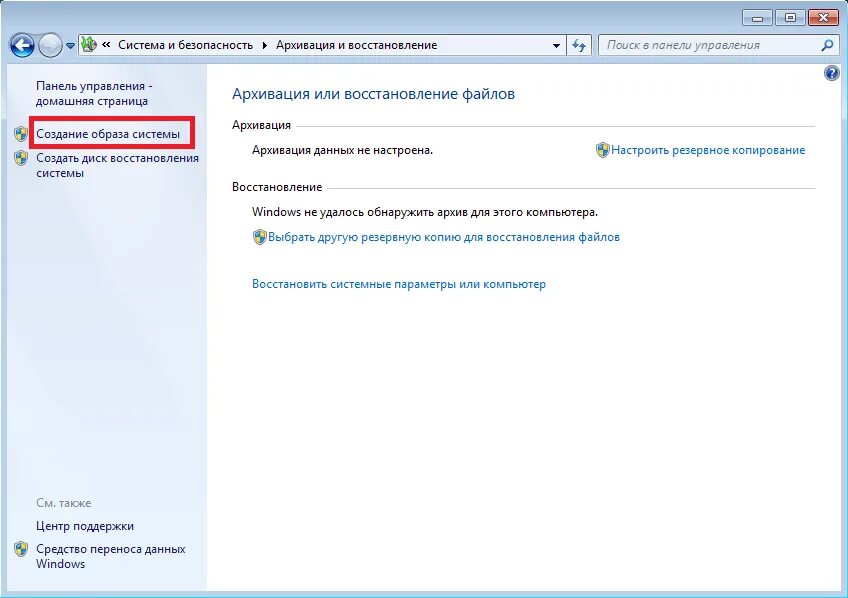Click the shield icon beside Создать диск восстановления
This screenshot has width=848, height=598.
tap(21, 158)
